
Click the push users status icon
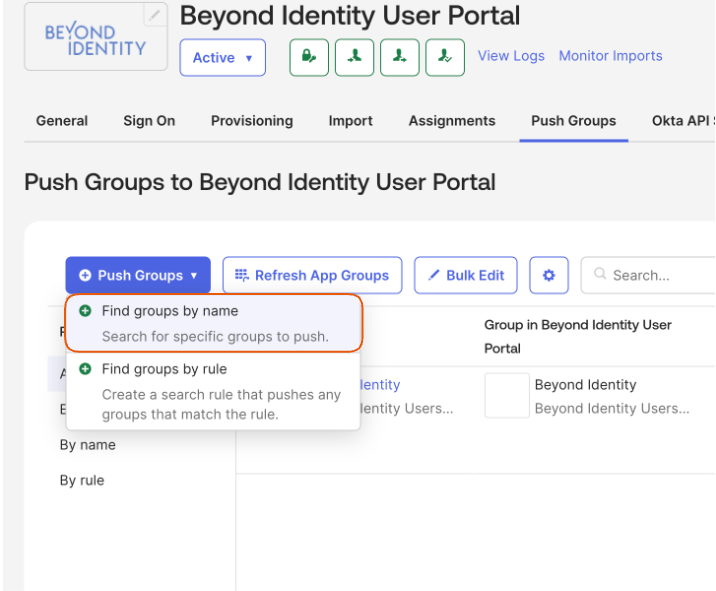click(x=400, y=57)
